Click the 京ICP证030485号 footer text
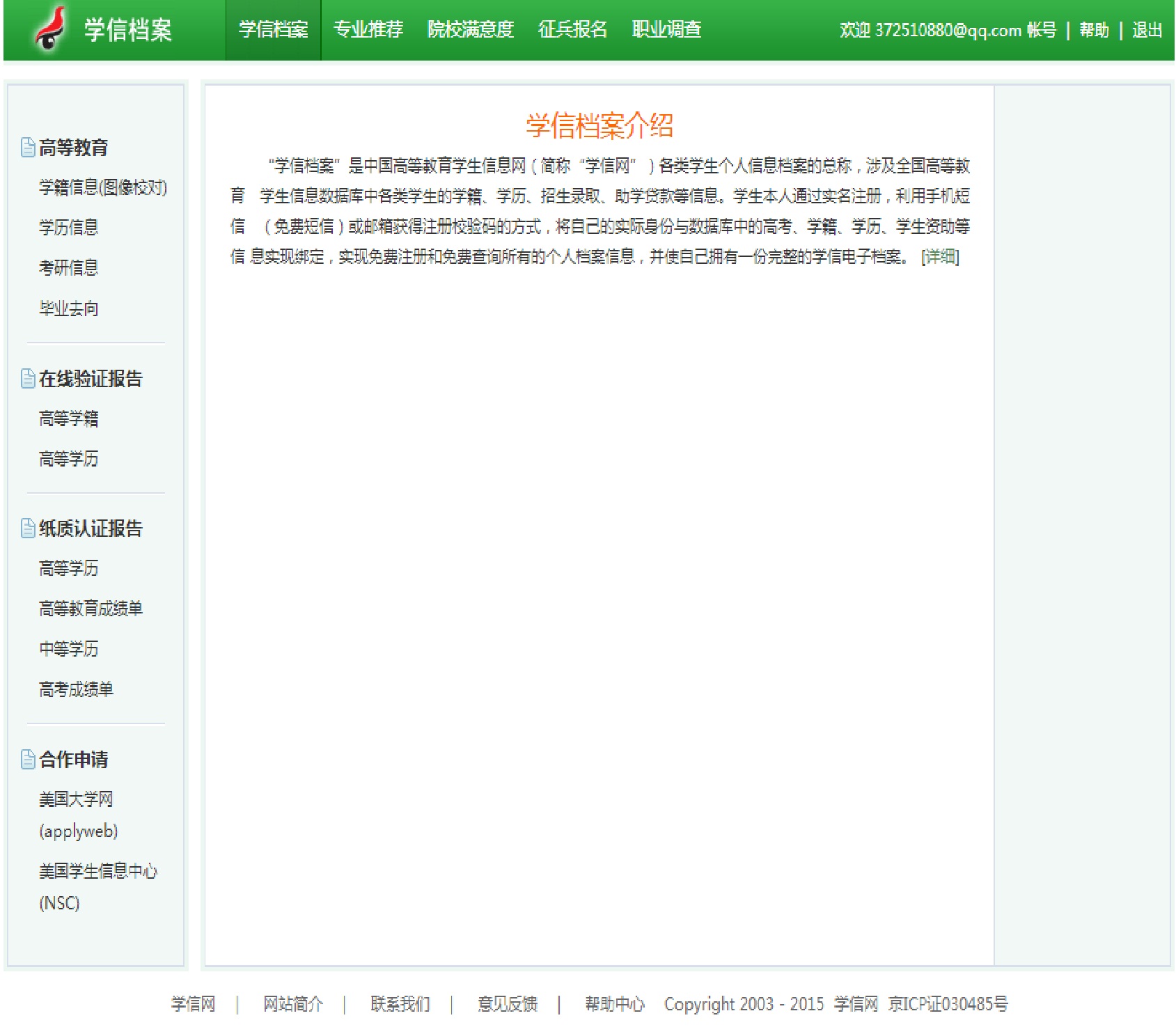1176x1034 pixels. click(x=948, y=1004)
